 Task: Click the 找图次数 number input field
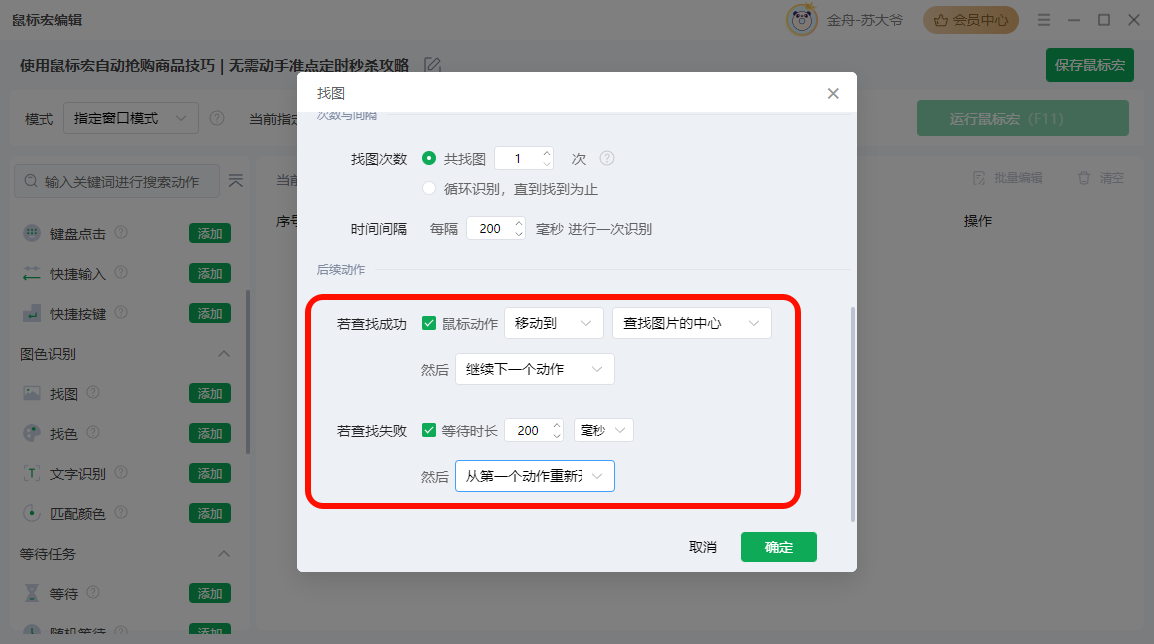point(518,158)
